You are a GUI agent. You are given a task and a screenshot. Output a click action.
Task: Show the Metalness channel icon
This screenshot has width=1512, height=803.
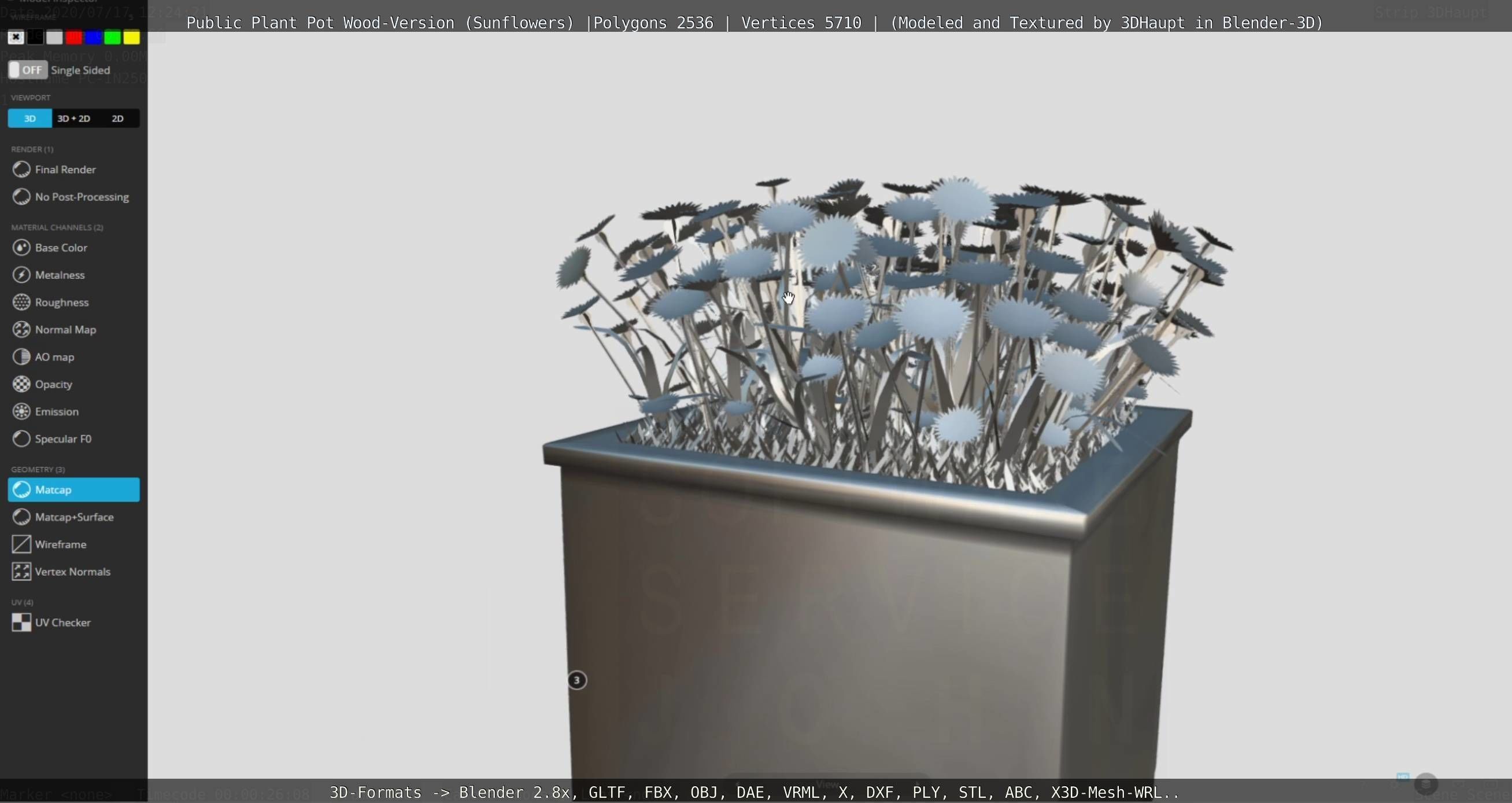(22, 275)
